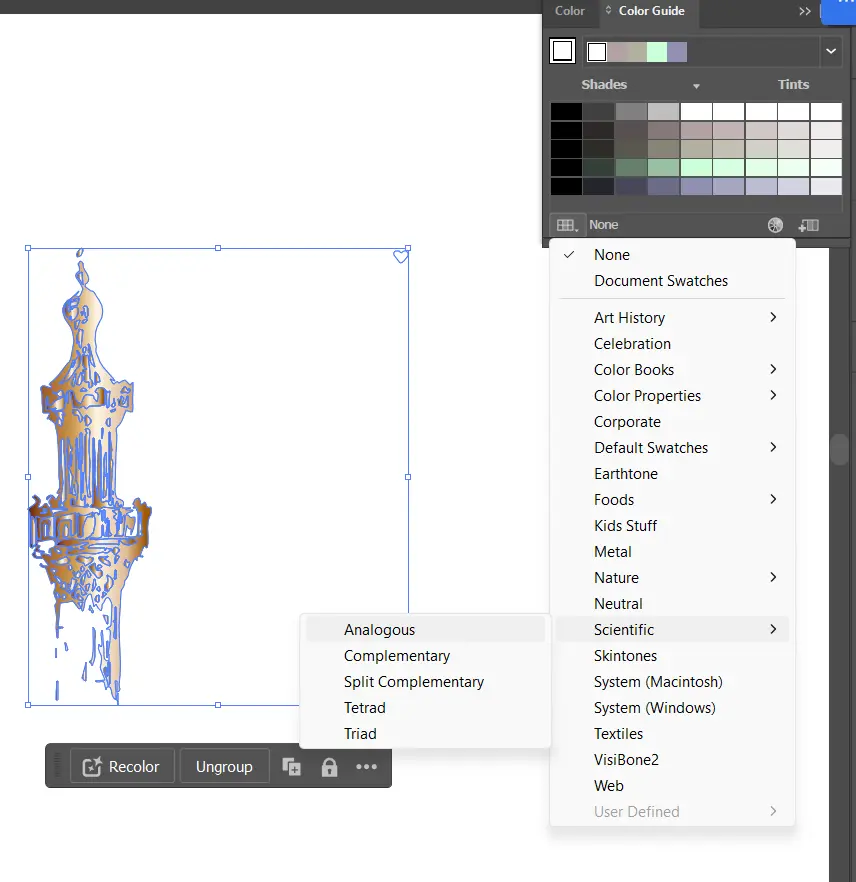Open the Shades dropdown
The image size is (856, 882).
697,84
